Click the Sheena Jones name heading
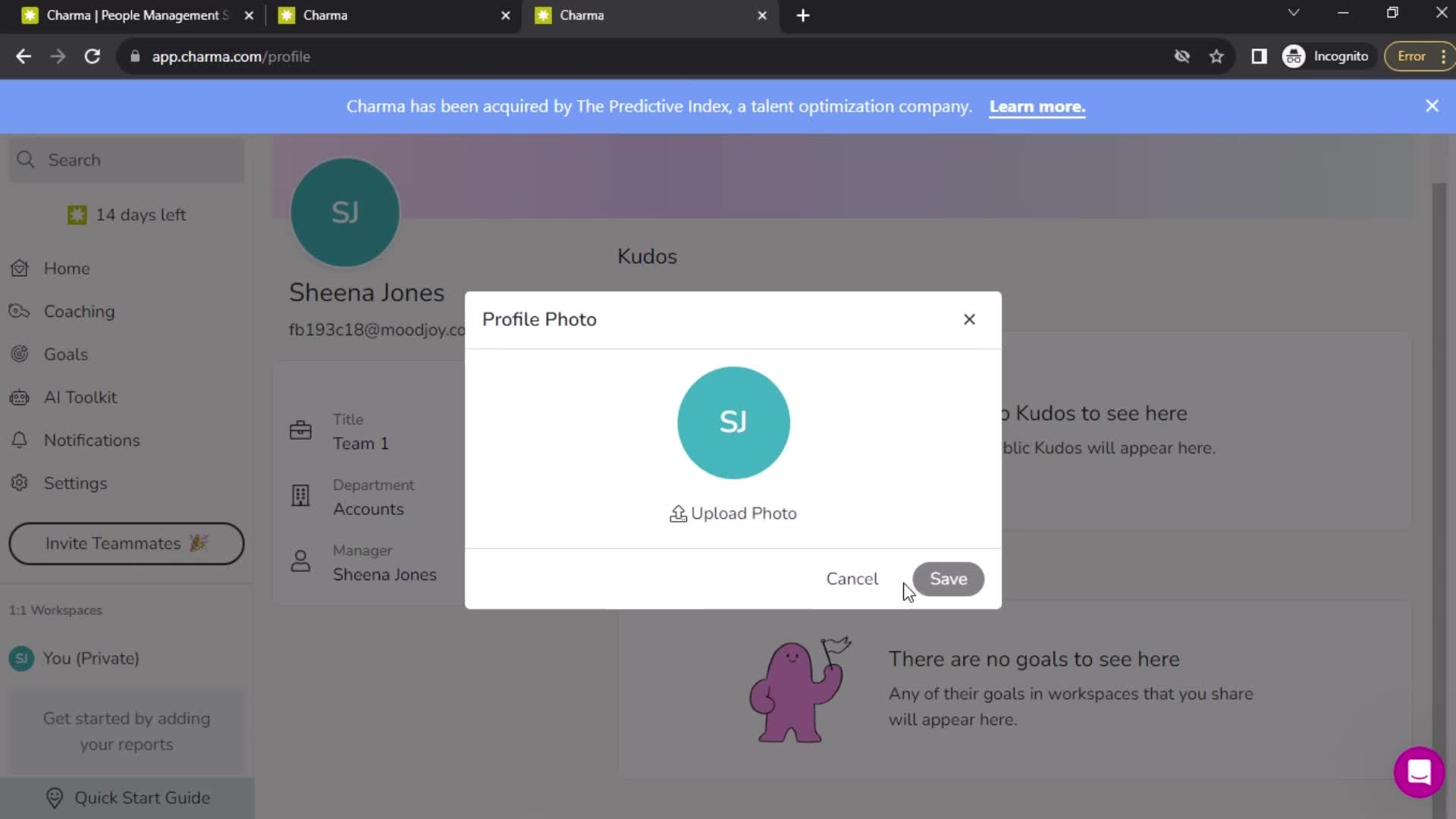Image resolution: width=1456 pixels, height=819 pixels. click(367, 293)
